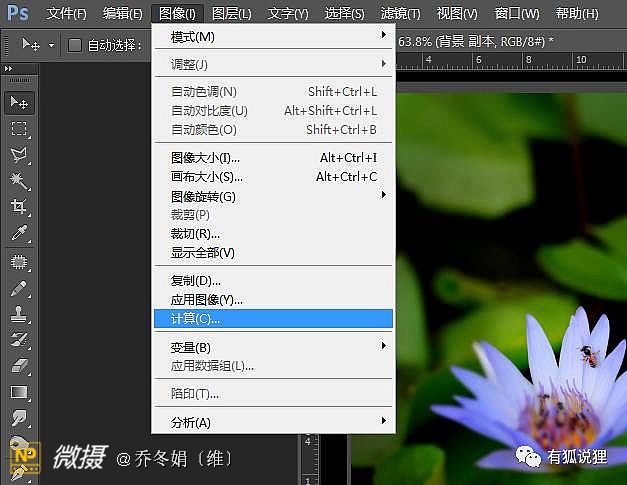
Task: Select the Brush tool
Action: pyautogui.click(x=19, y=288)
